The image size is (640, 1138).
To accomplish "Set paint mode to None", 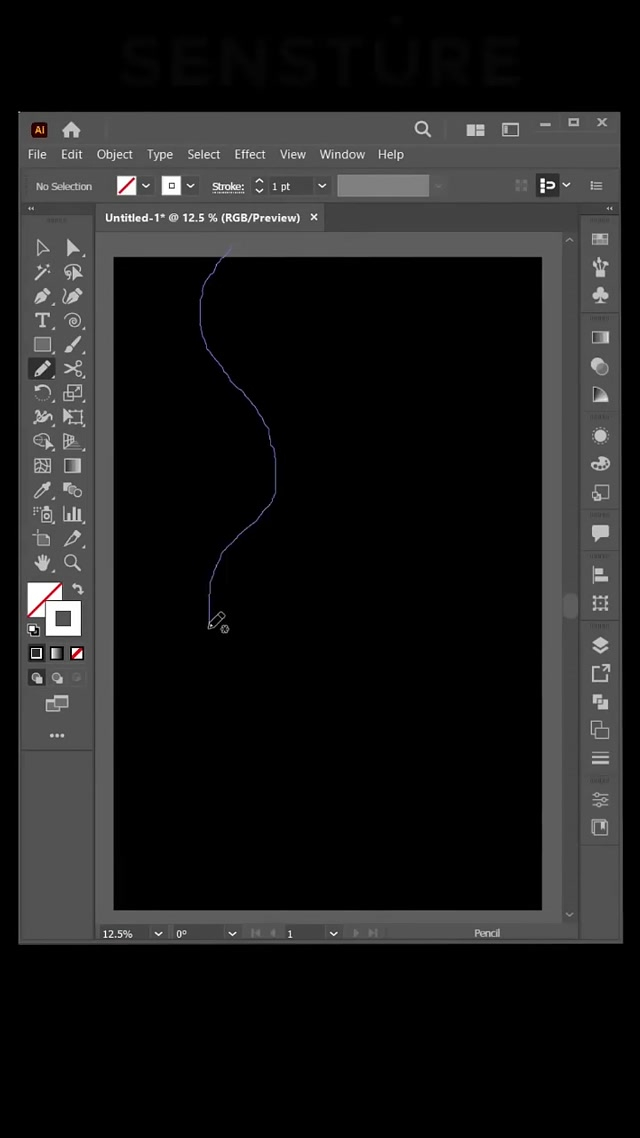I will pos(77,653).
